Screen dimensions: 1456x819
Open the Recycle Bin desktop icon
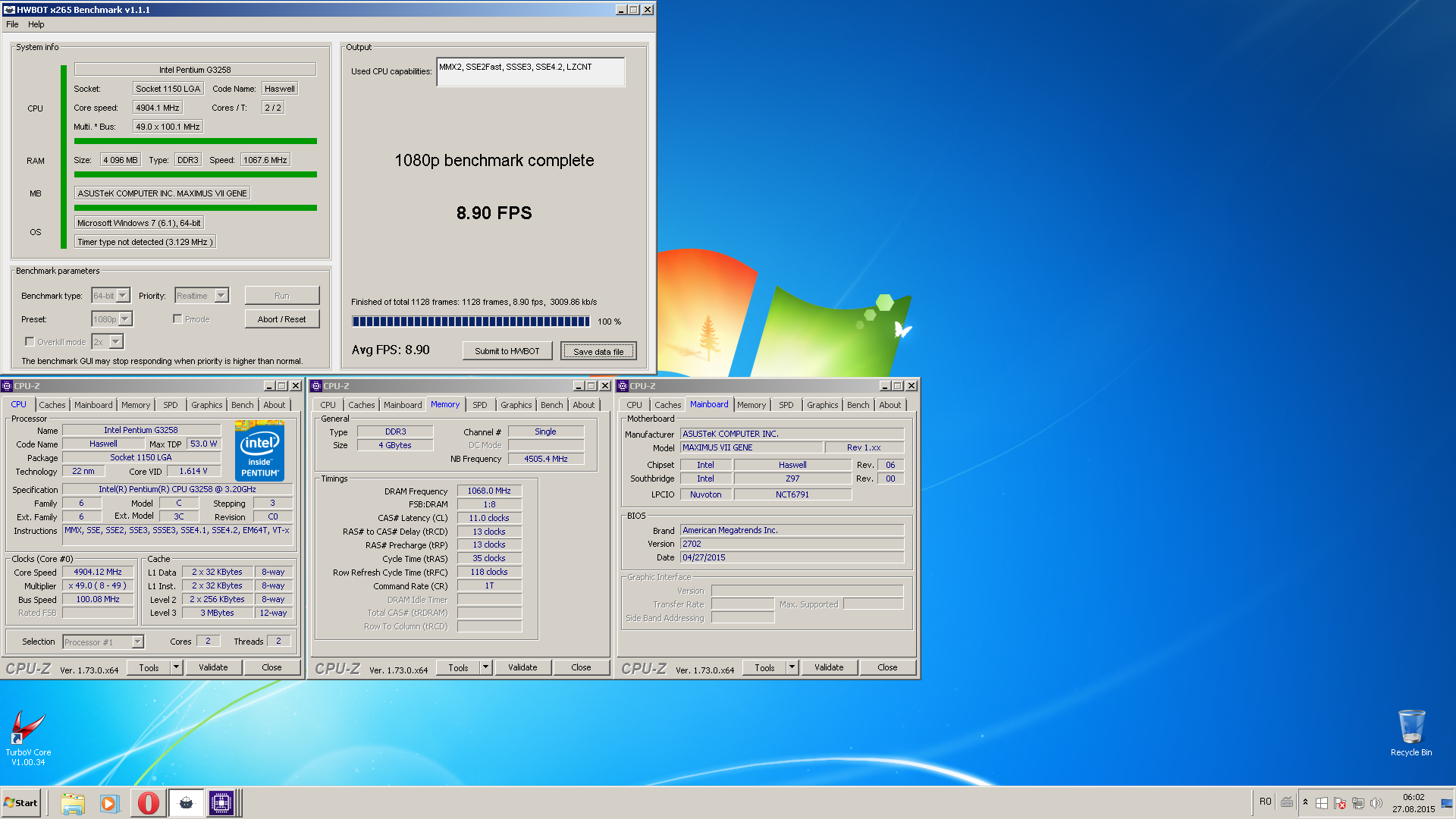1411,733
